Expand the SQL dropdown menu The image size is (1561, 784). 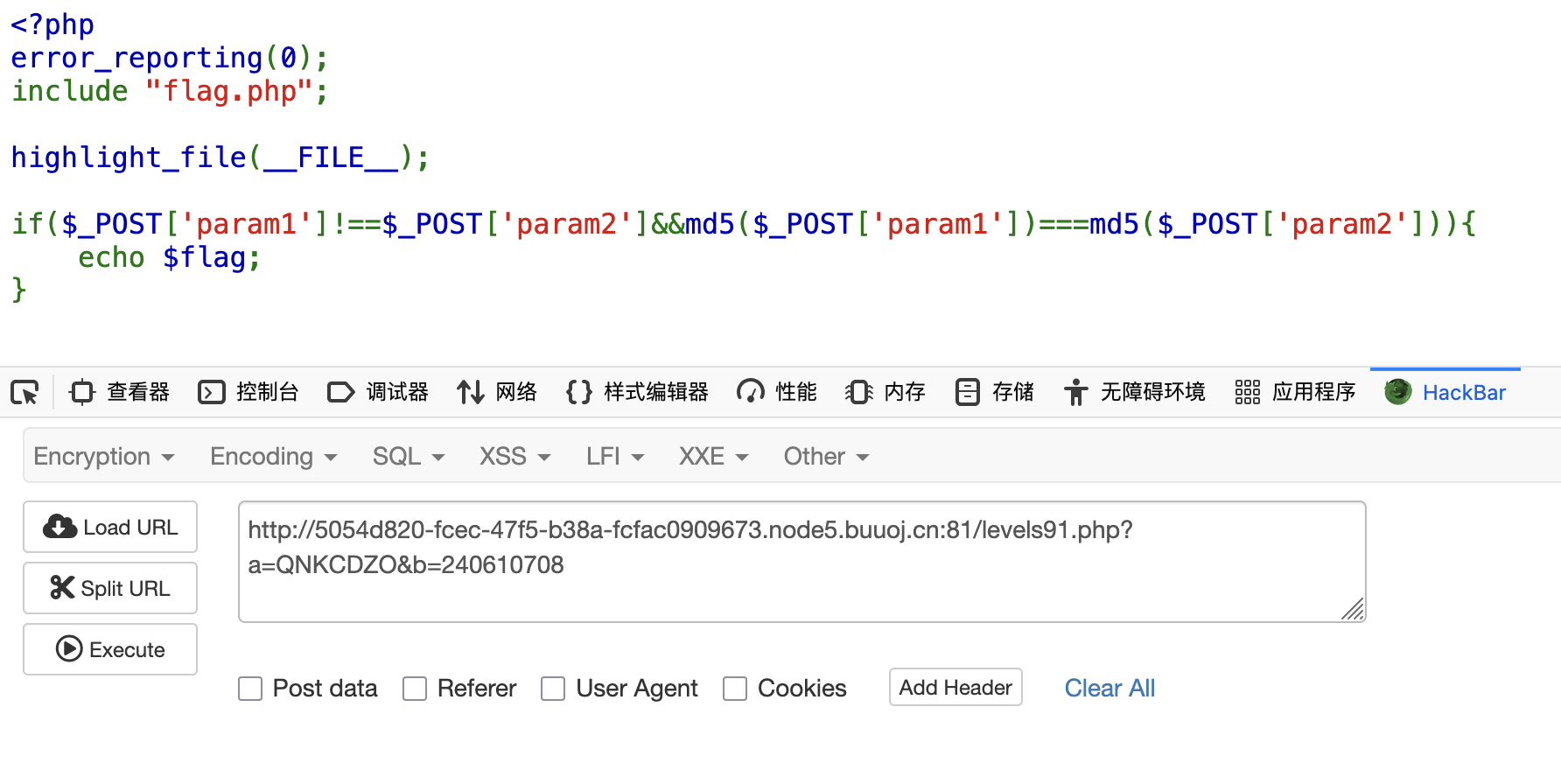pos(409,457)
